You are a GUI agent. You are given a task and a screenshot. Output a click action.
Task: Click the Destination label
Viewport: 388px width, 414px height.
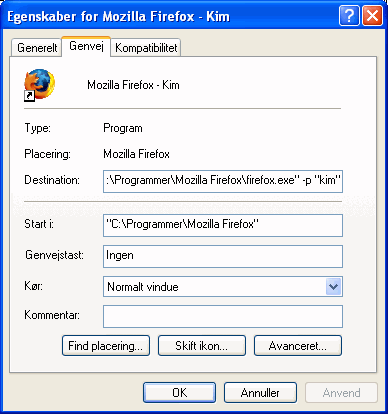pos(52,180)
